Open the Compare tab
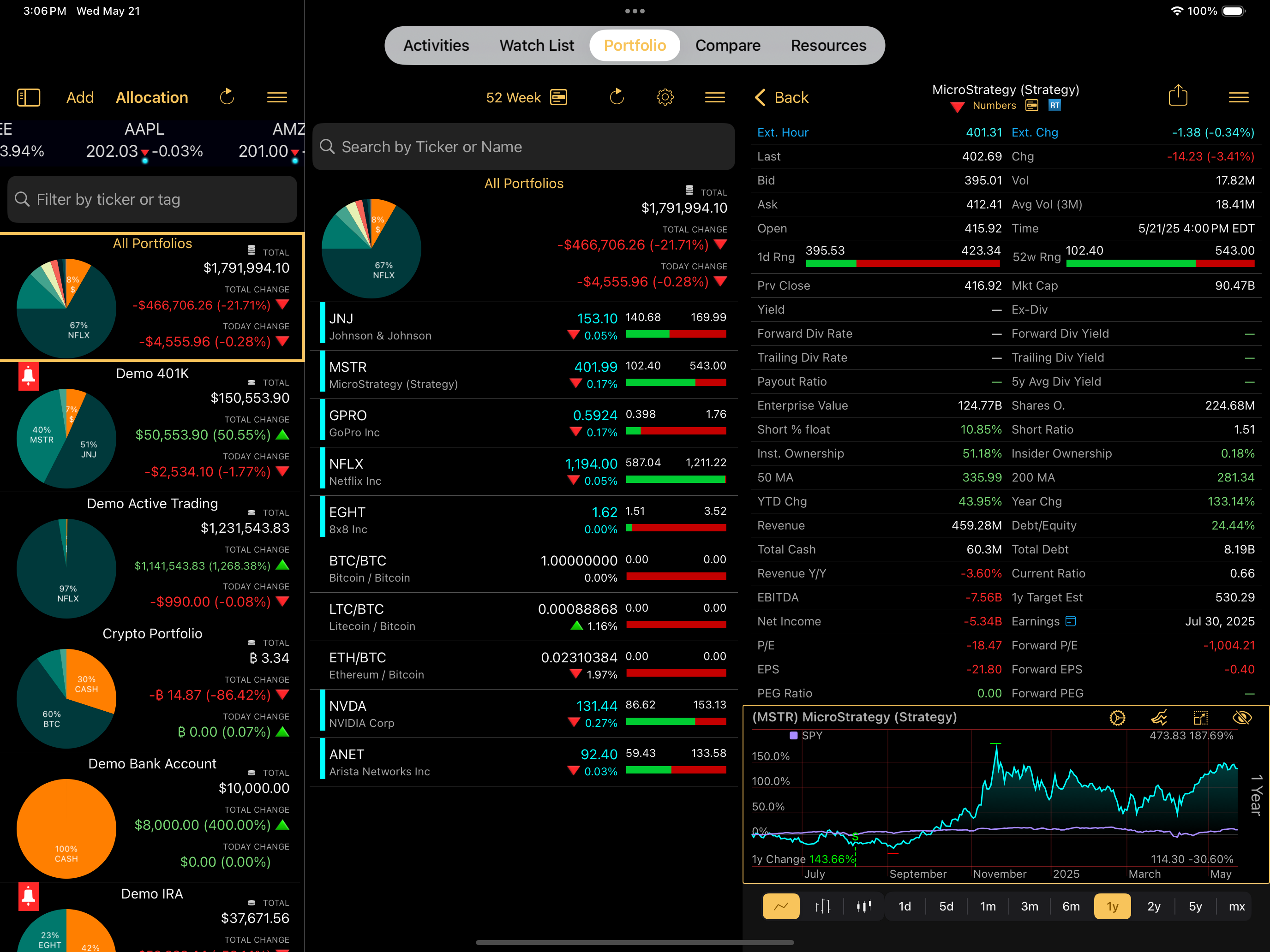Image resolution: width=1270 pixels, height=952 pixels. 728,45
